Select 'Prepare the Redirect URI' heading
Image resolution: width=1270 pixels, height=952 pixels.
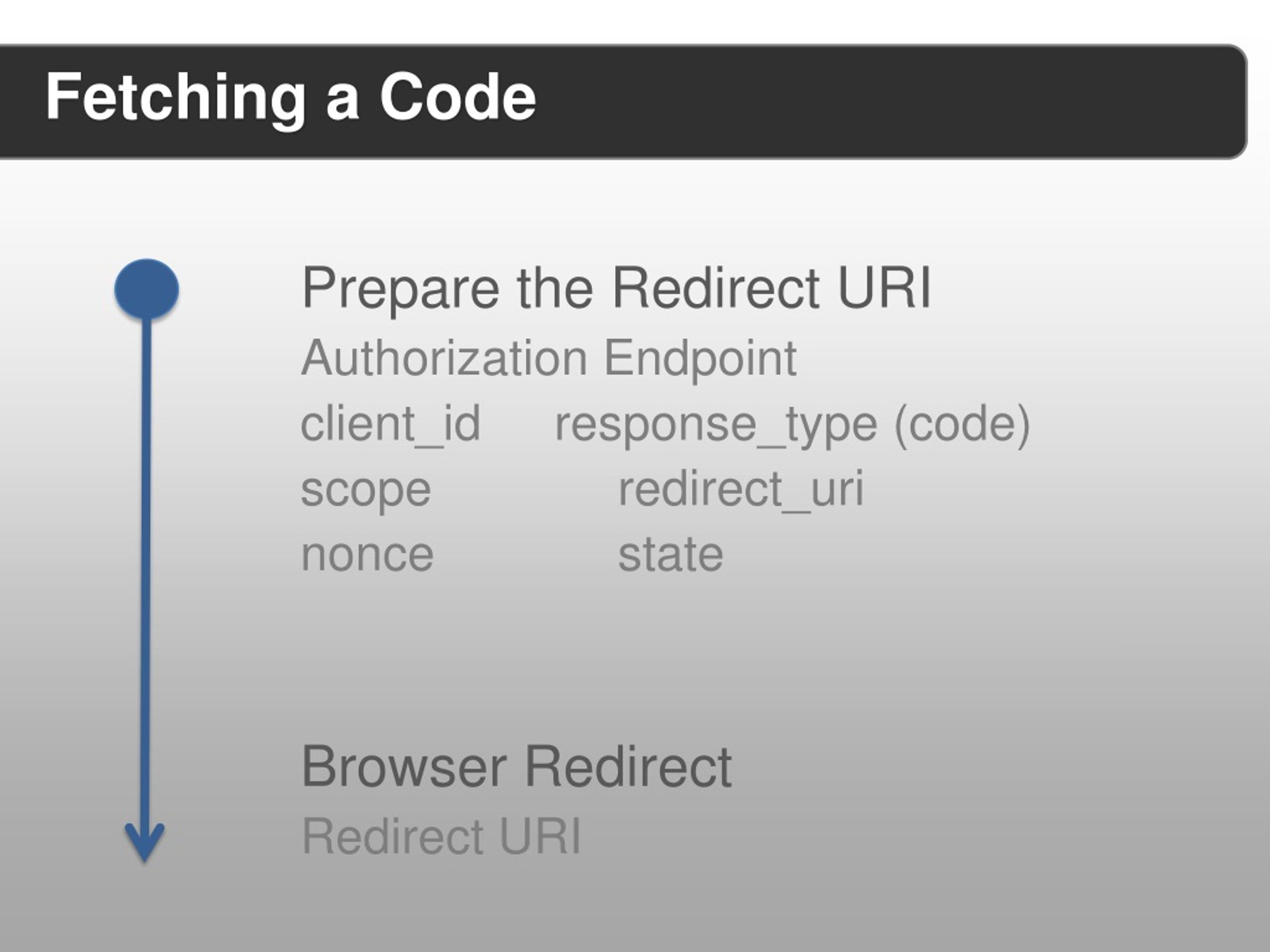(616, 288)
